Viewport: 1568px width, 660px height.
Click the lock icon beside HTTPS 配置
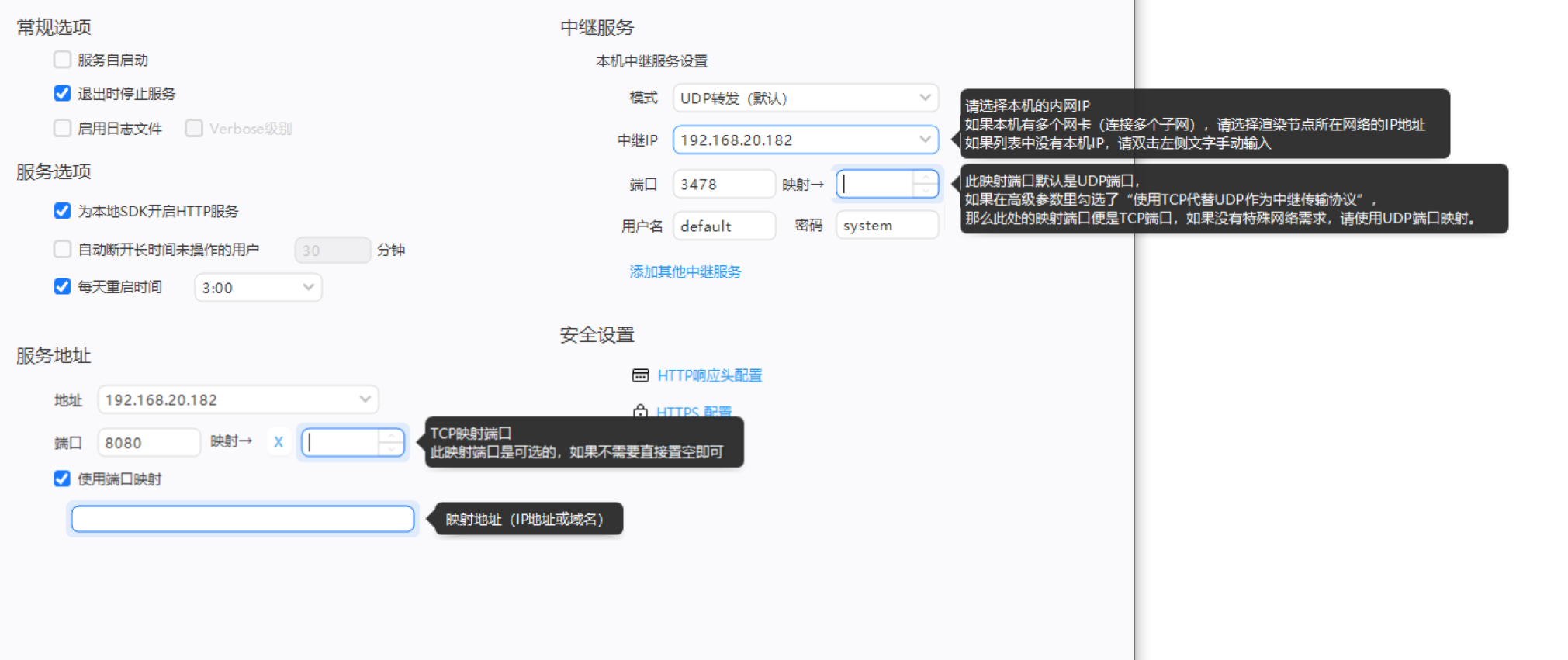[x=640, y=410]
